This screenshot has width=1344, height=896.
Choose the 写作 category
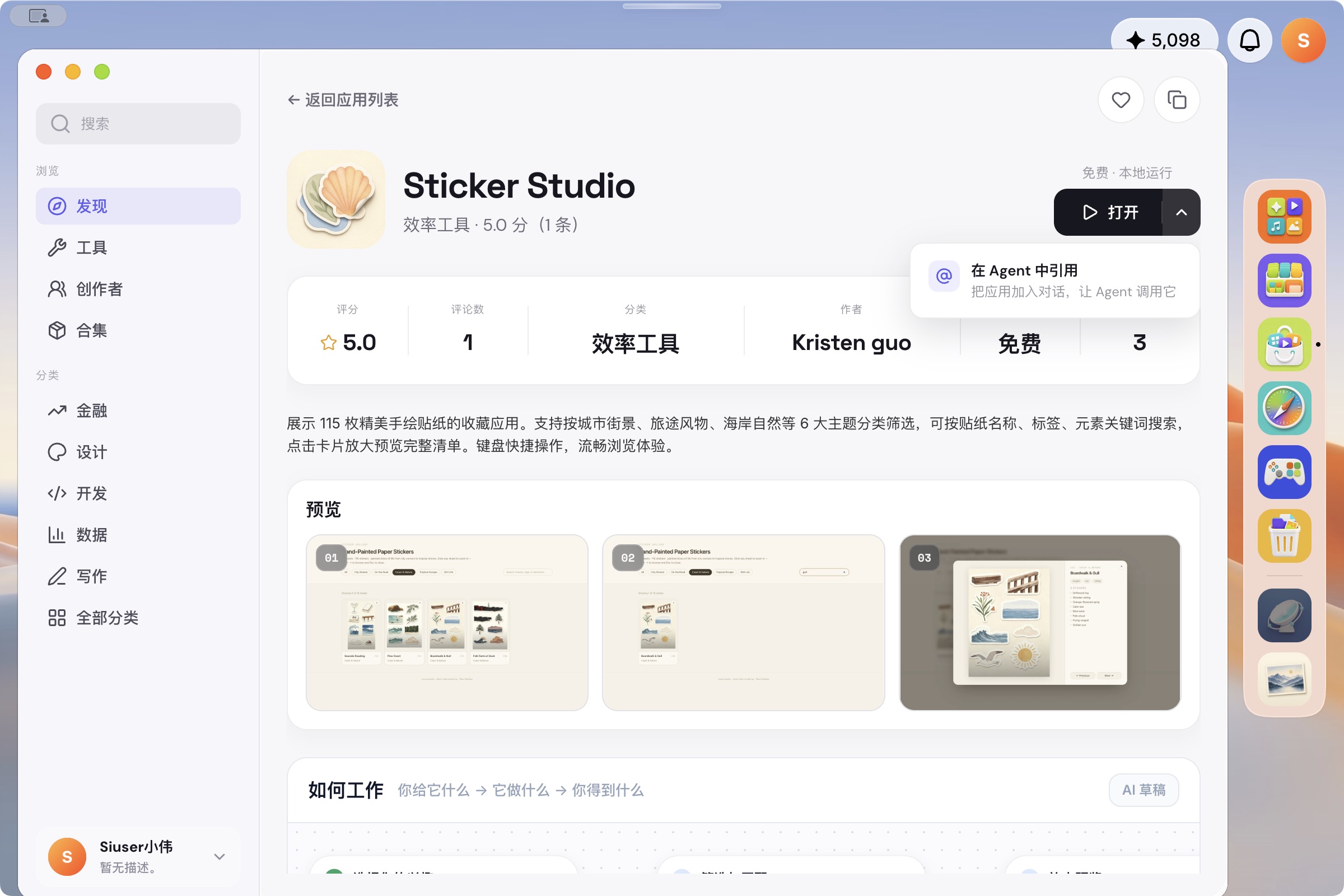click(x=138, y=576)
